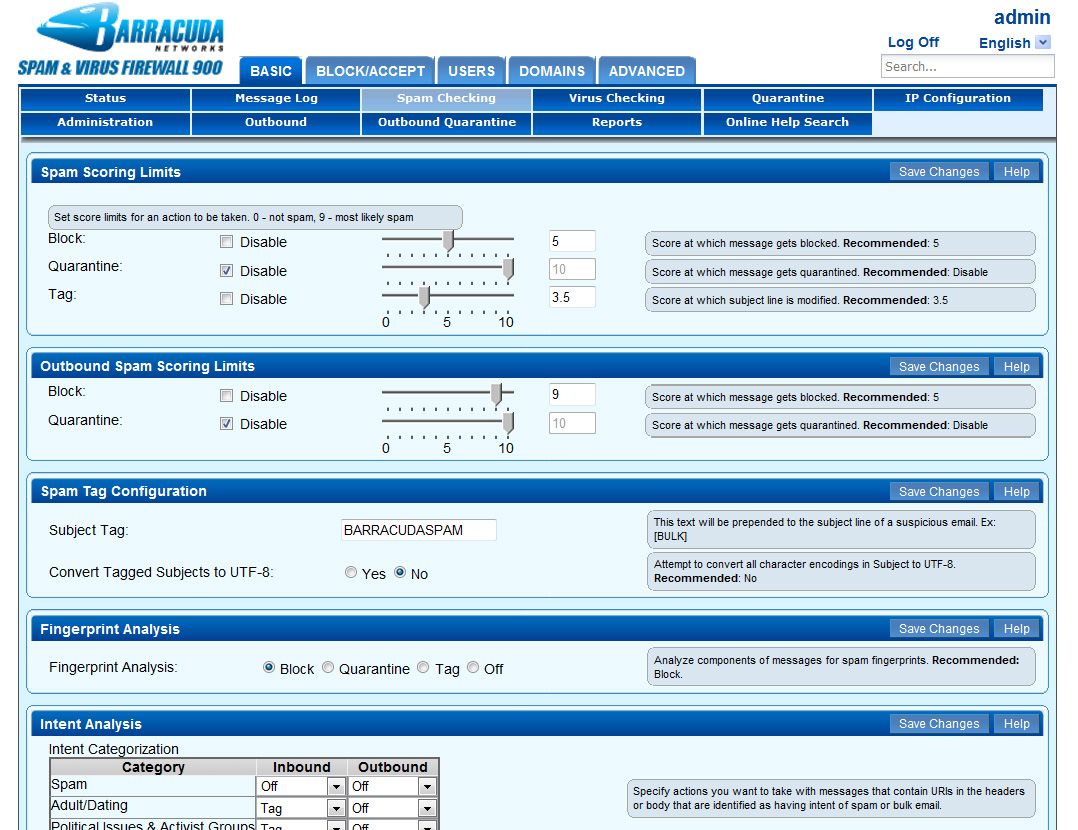Open the Quarantine menu item
Image resolution: width=1078 pixels, height=830 pixels.
click(x=787, y=98)
